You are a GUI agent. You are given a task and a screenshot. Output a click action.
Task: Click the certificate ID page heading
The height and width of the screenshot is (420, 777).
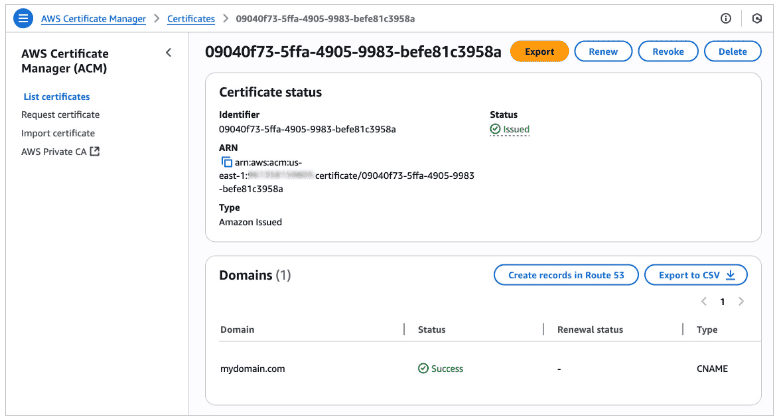coord(353,52)
